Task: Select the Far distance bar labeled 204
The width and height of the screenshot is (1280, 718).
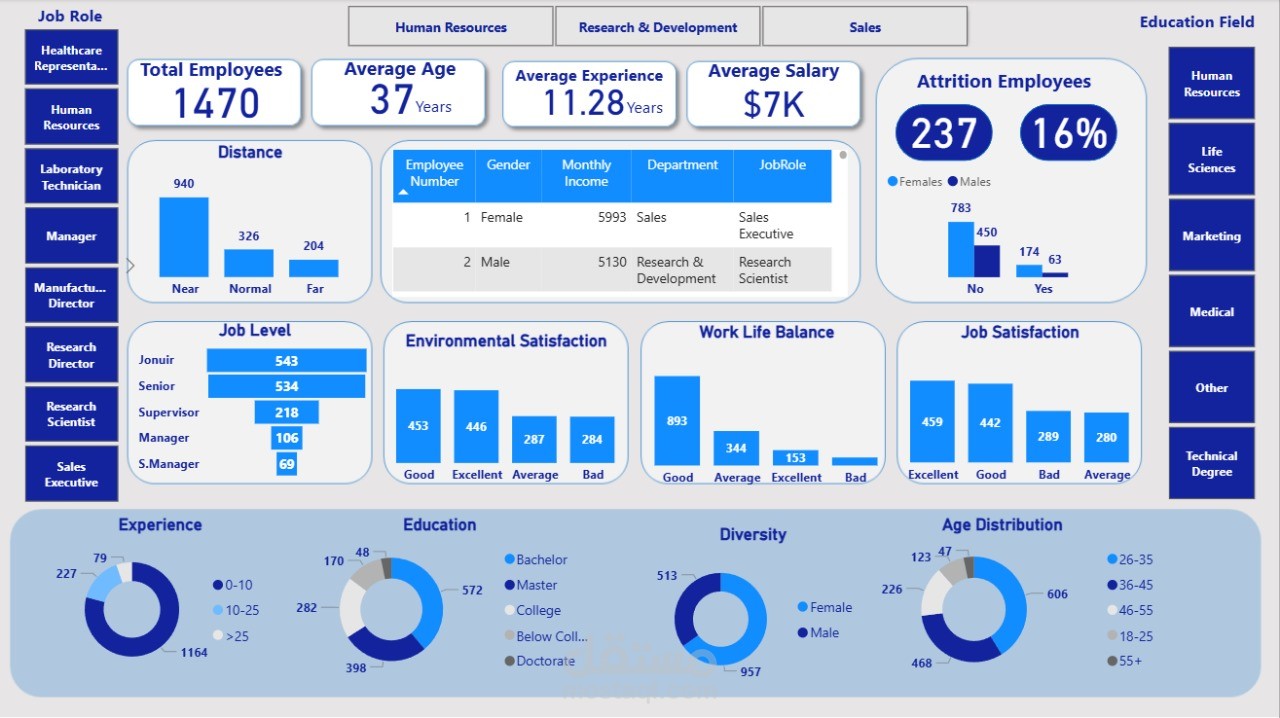Action: click(314, 268)
